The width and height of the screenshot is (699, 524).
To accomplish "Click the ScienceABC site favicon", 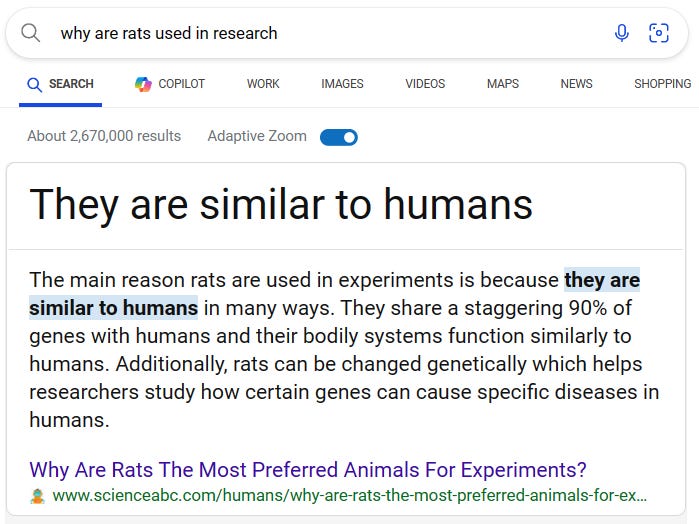I will click(x=38, y=496).
